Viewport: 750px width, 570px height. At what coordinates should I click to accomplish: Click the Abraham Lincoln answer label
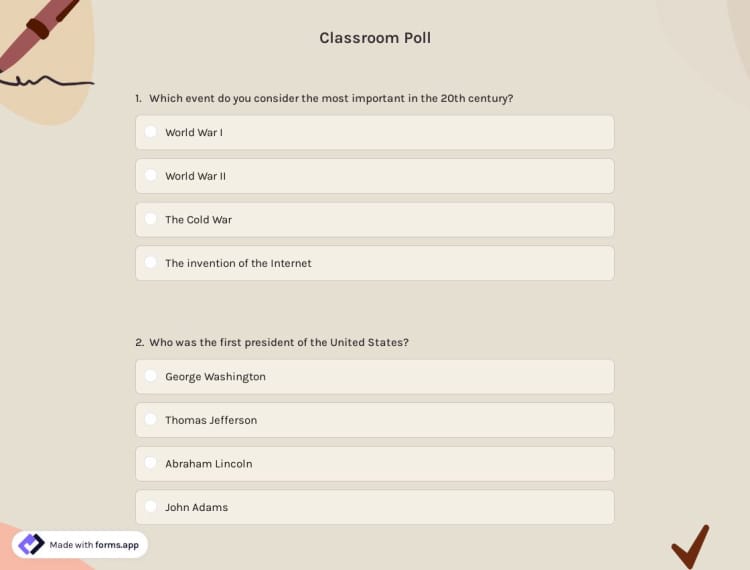click(208, 463)
